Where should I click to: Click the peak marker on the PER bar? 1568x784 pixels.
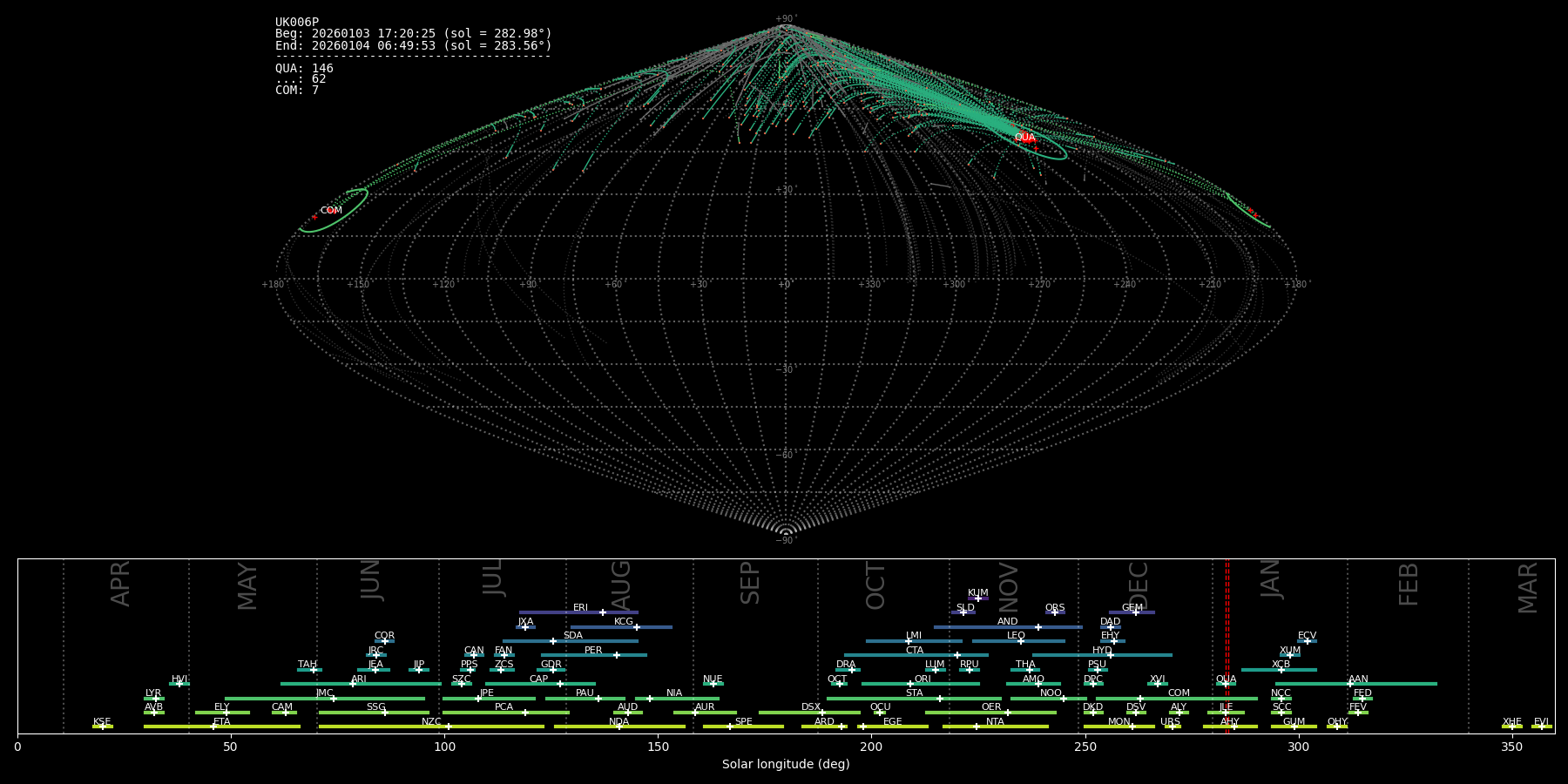[617, 655]
